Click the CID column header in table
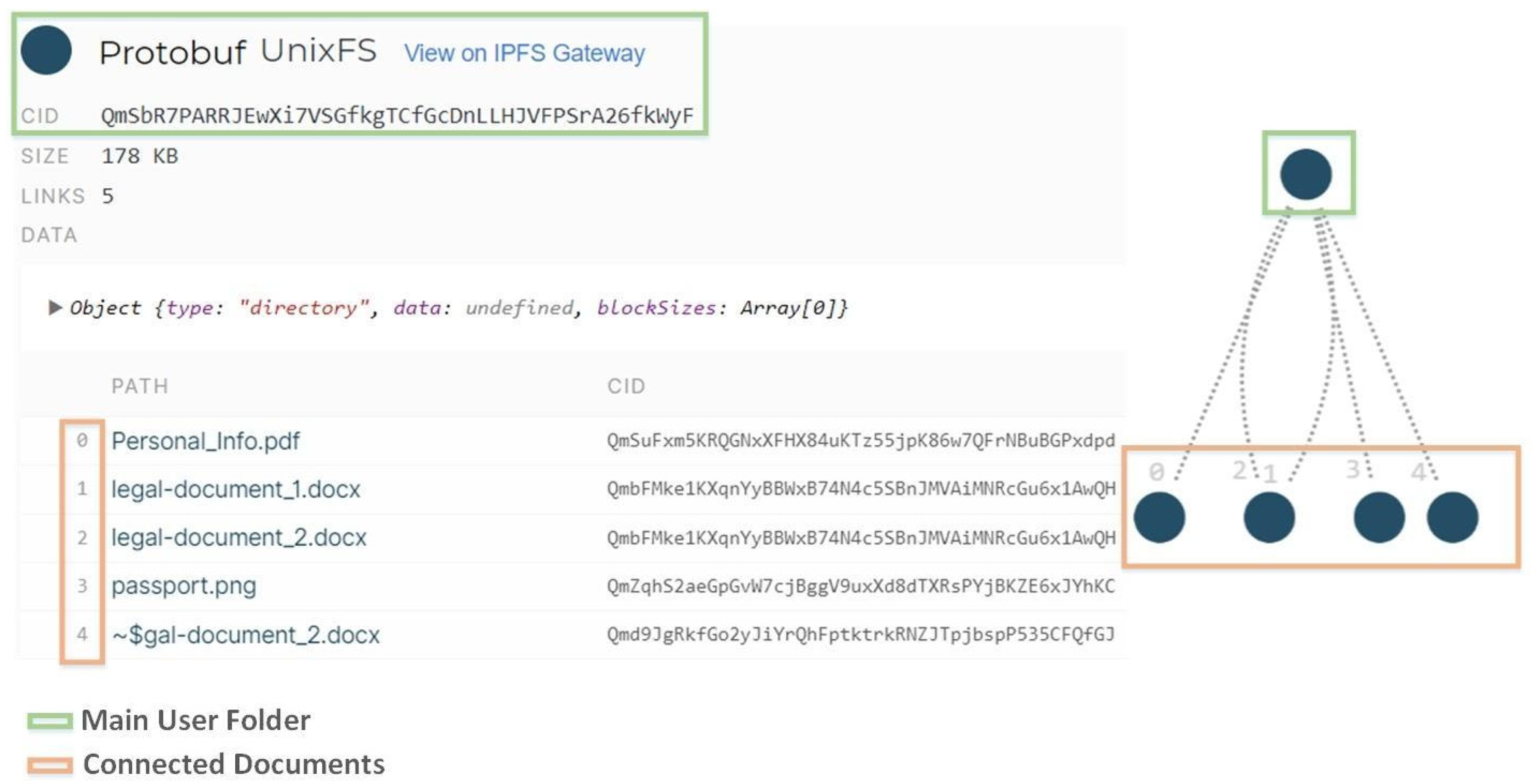The width and height of the screenshot is (1531, 784). 626,386
